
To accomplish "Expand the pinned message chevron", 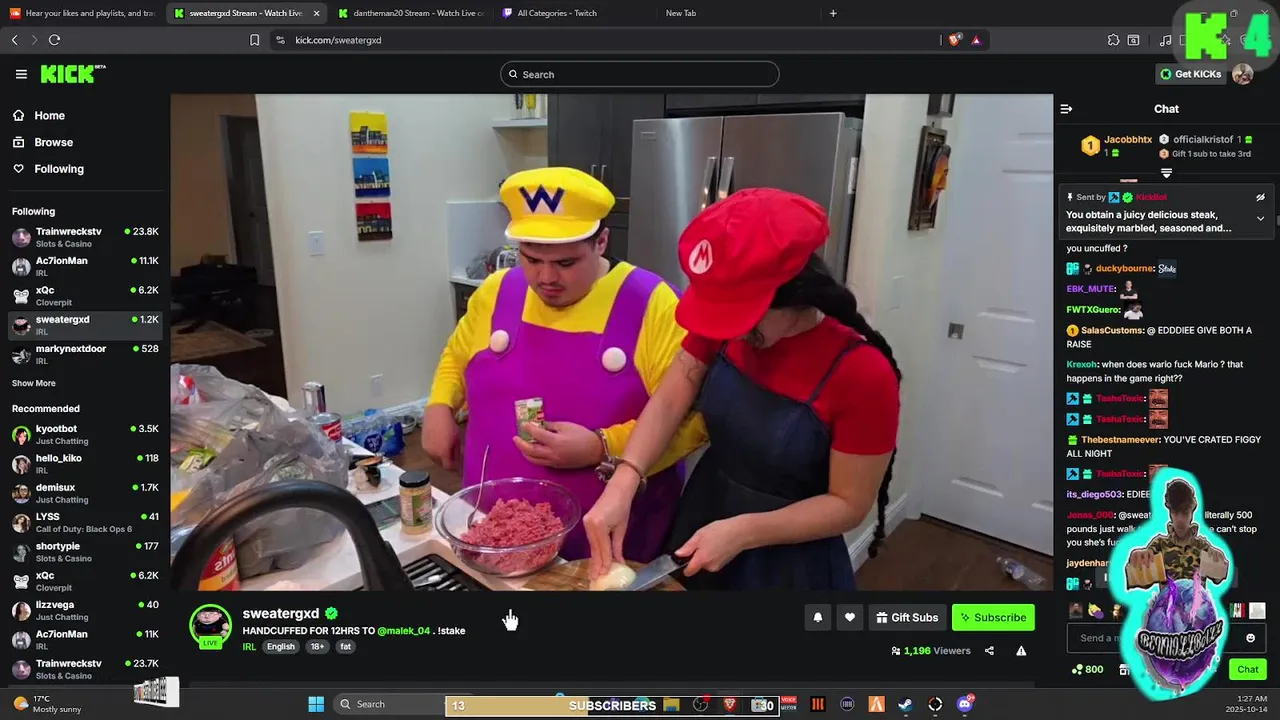I will coord(1260,218).
